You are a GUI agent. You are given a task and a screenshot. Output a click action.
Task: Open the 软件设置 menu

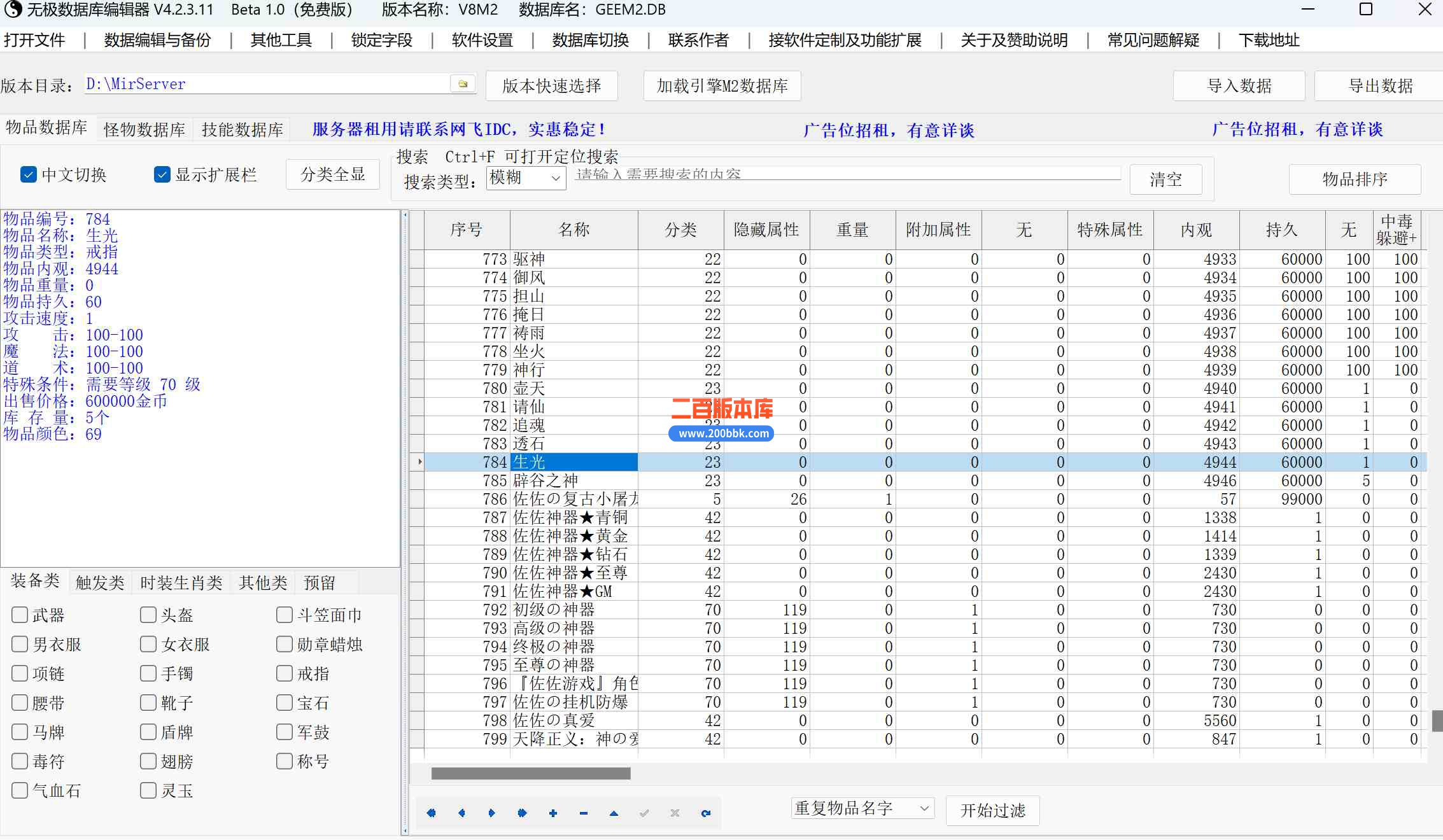click(x=482, y=40)
